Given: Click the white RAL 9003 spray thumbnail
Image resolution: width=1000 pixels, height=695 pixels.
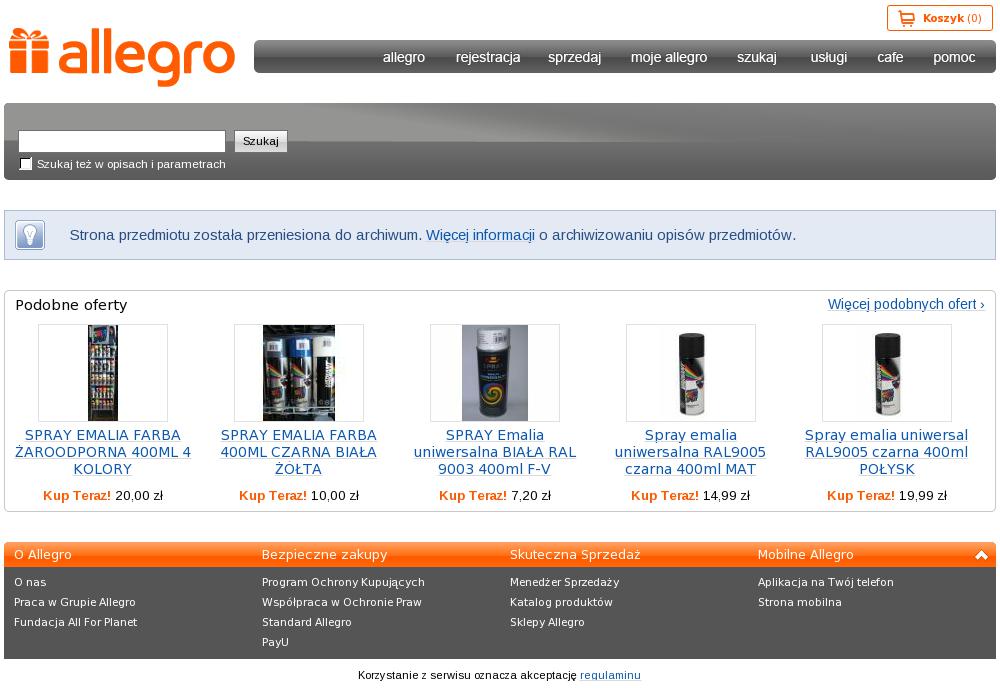Looking at the screenshot, I should (x=495, y=373).
